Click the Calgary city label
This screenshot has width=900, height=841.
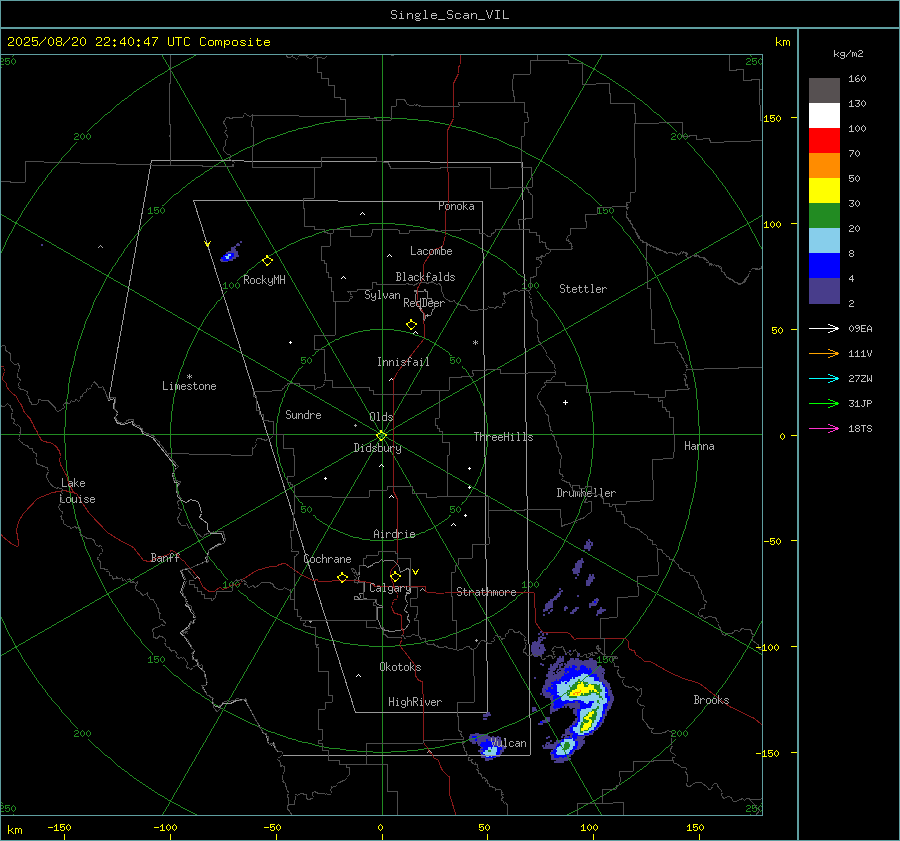tap(390, 588)
